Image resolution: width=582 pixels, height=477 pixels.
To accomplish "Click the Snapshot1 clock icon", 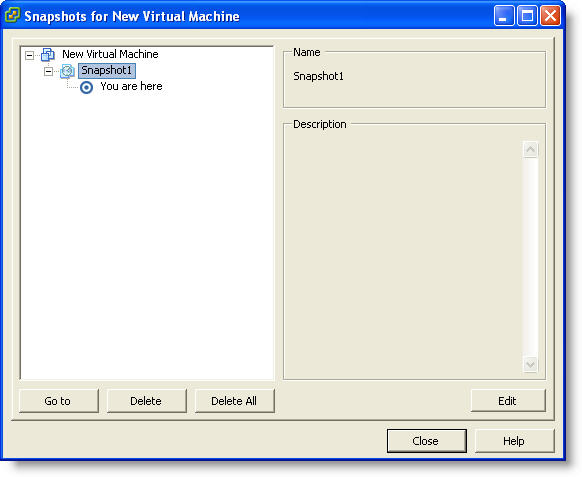I will coord(67,71).
